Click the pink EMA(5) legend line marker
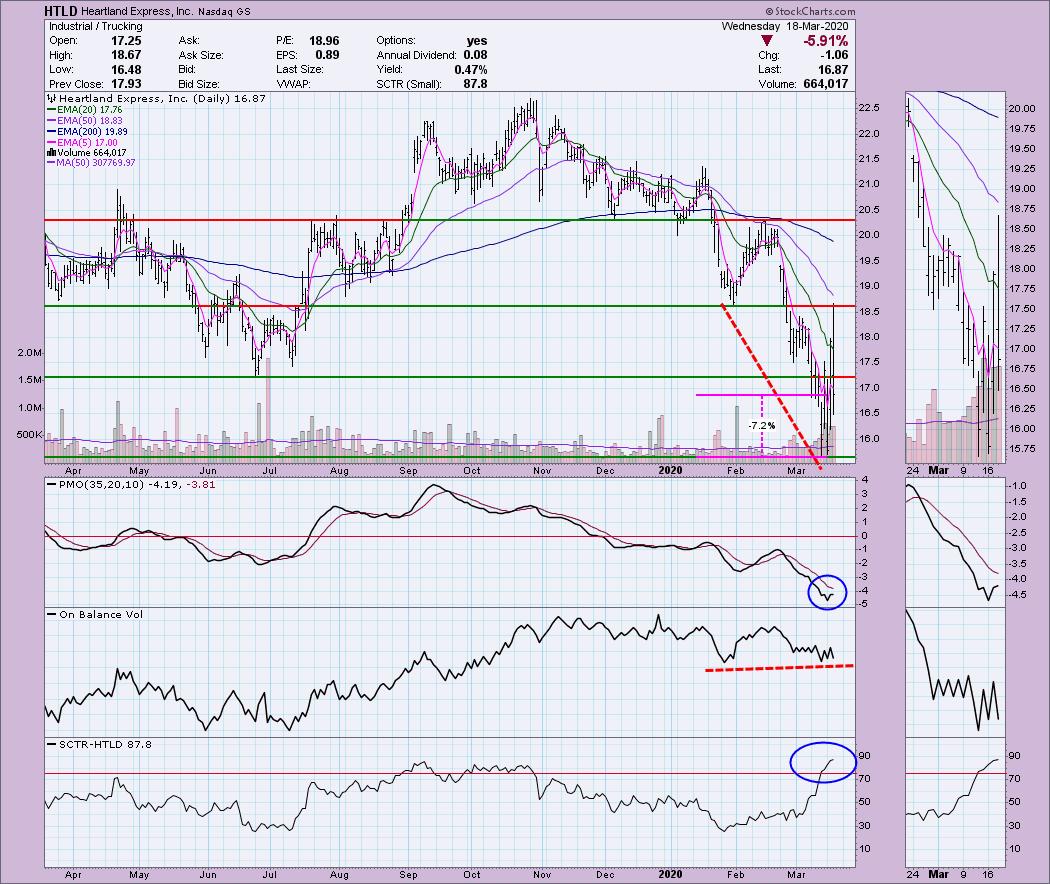The height and width of the screenshot is (884, 1050). click(x=51, y=143)
